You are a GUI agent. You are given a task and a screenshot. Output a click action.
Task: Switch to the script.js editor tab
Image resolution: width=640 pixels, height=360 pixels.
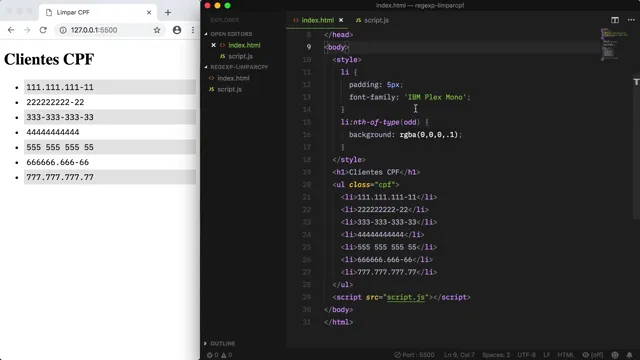[372, 20]
